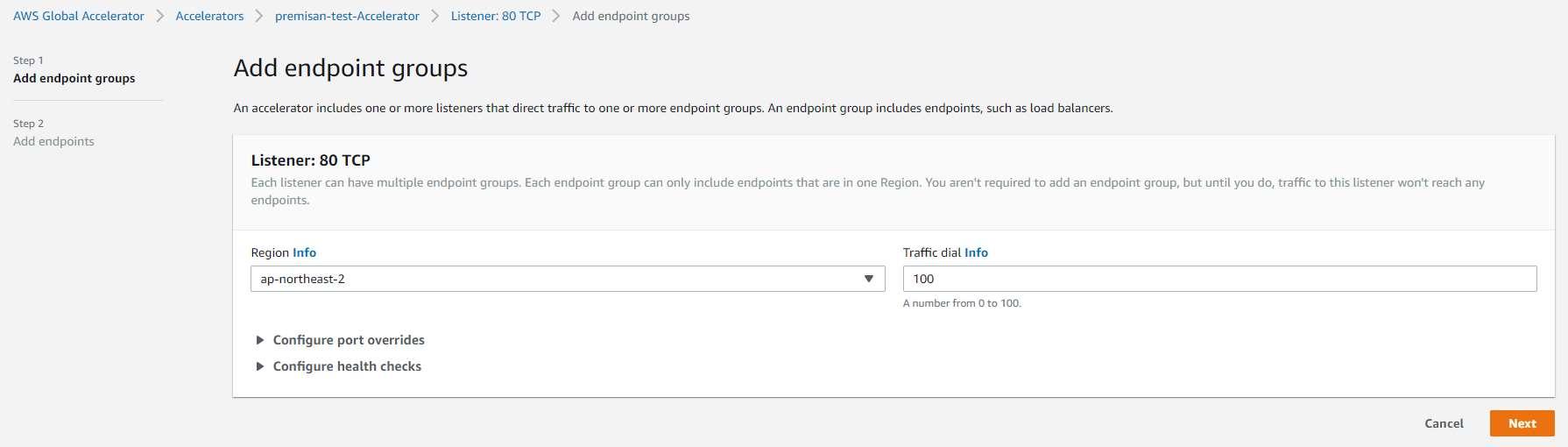Click chevron after premisan-test-Accelerator breadcrumb

435,17
